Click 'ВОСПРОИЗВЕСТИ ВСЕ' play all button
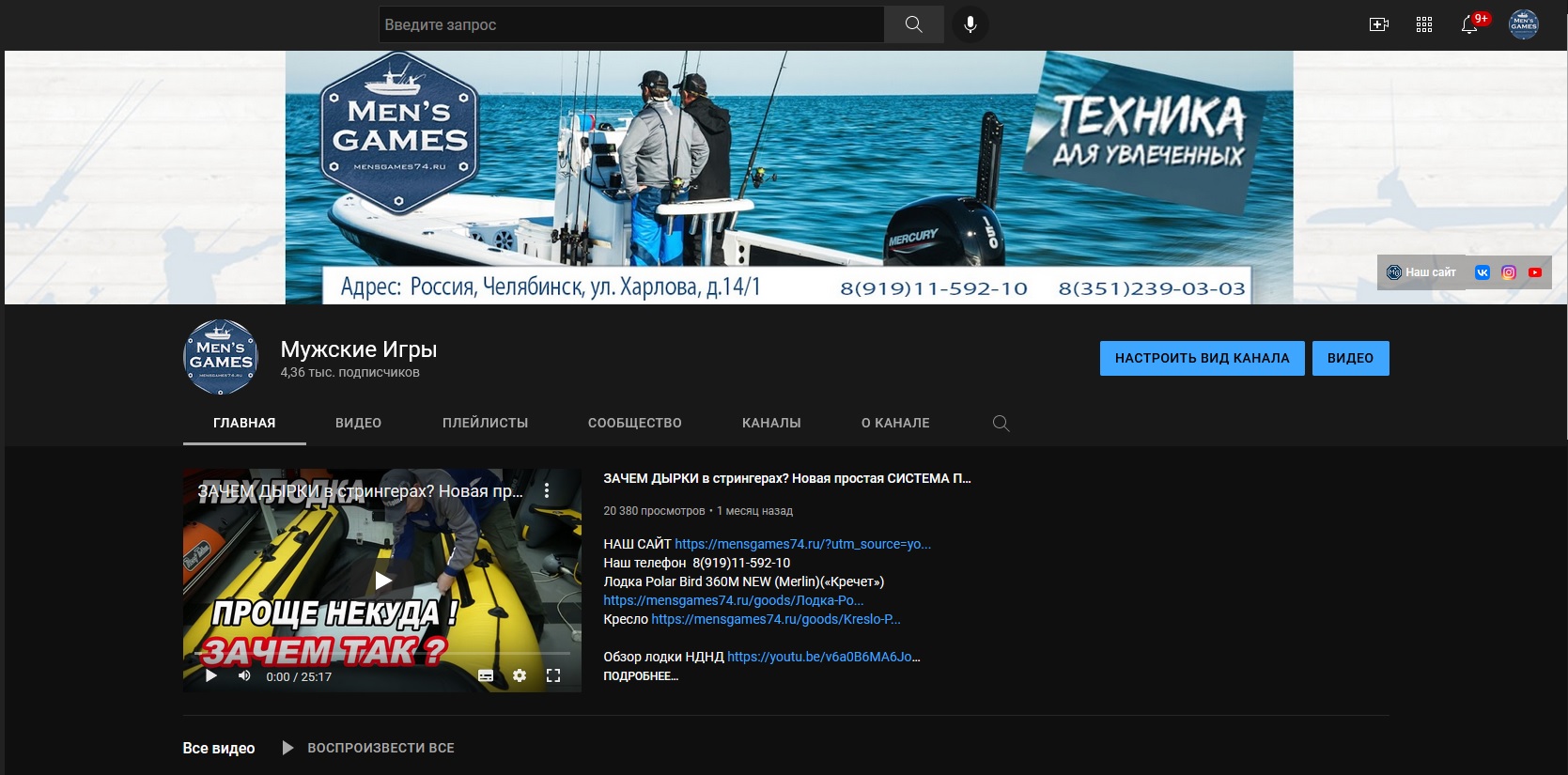This screenshot has width=1568, height=775. coord(368,748)
